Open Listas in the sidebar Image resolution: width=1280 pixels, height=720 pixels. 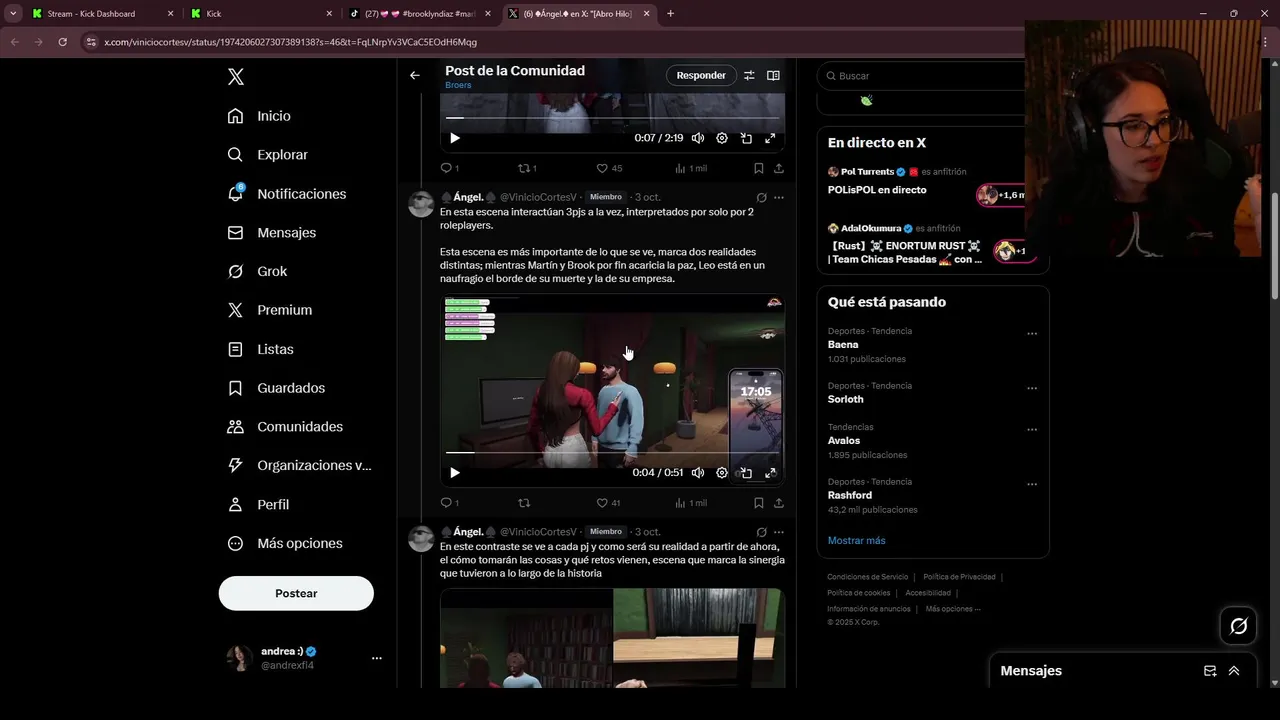coord(260,349)
